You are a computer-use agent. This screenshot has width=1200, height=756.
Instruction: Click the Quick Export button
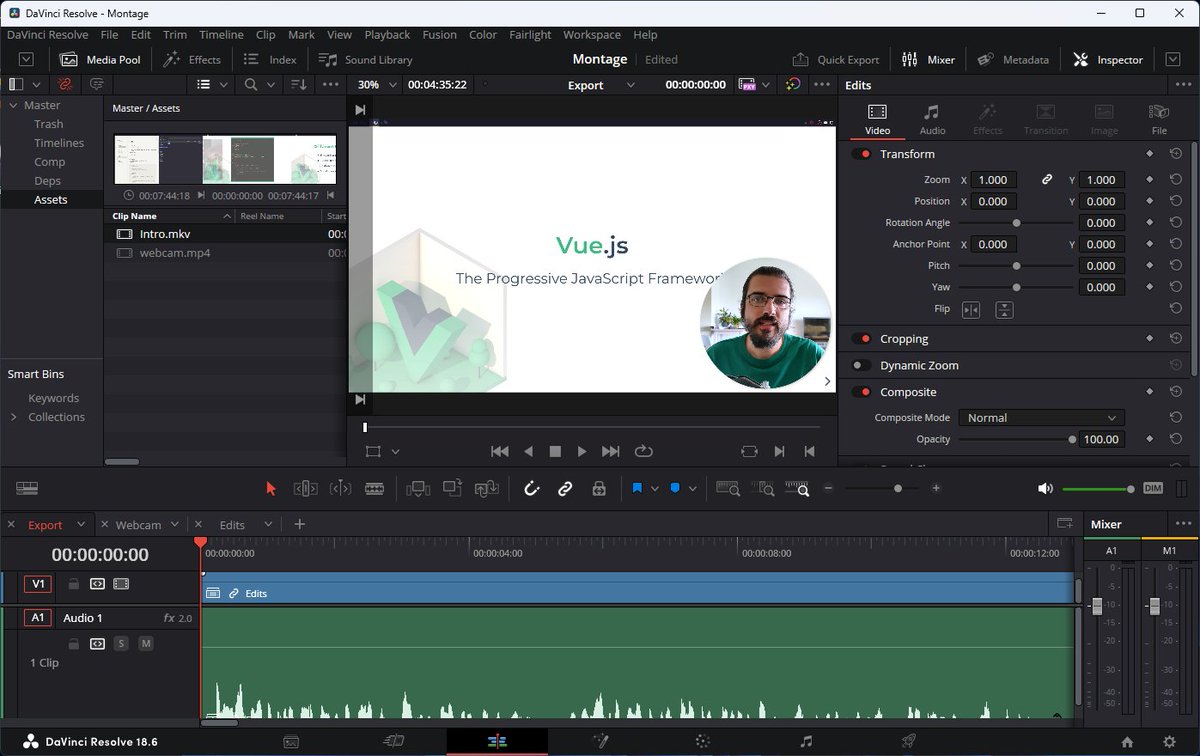836,59
